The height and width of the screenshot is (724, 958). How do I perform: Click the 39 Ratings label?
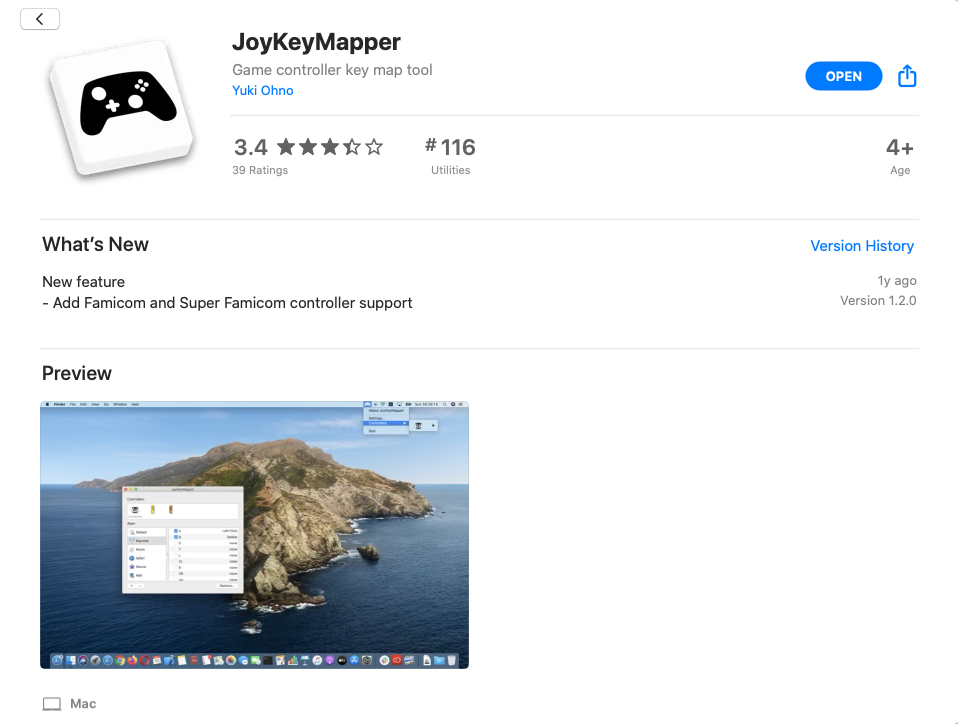click(x=260, y=170)
